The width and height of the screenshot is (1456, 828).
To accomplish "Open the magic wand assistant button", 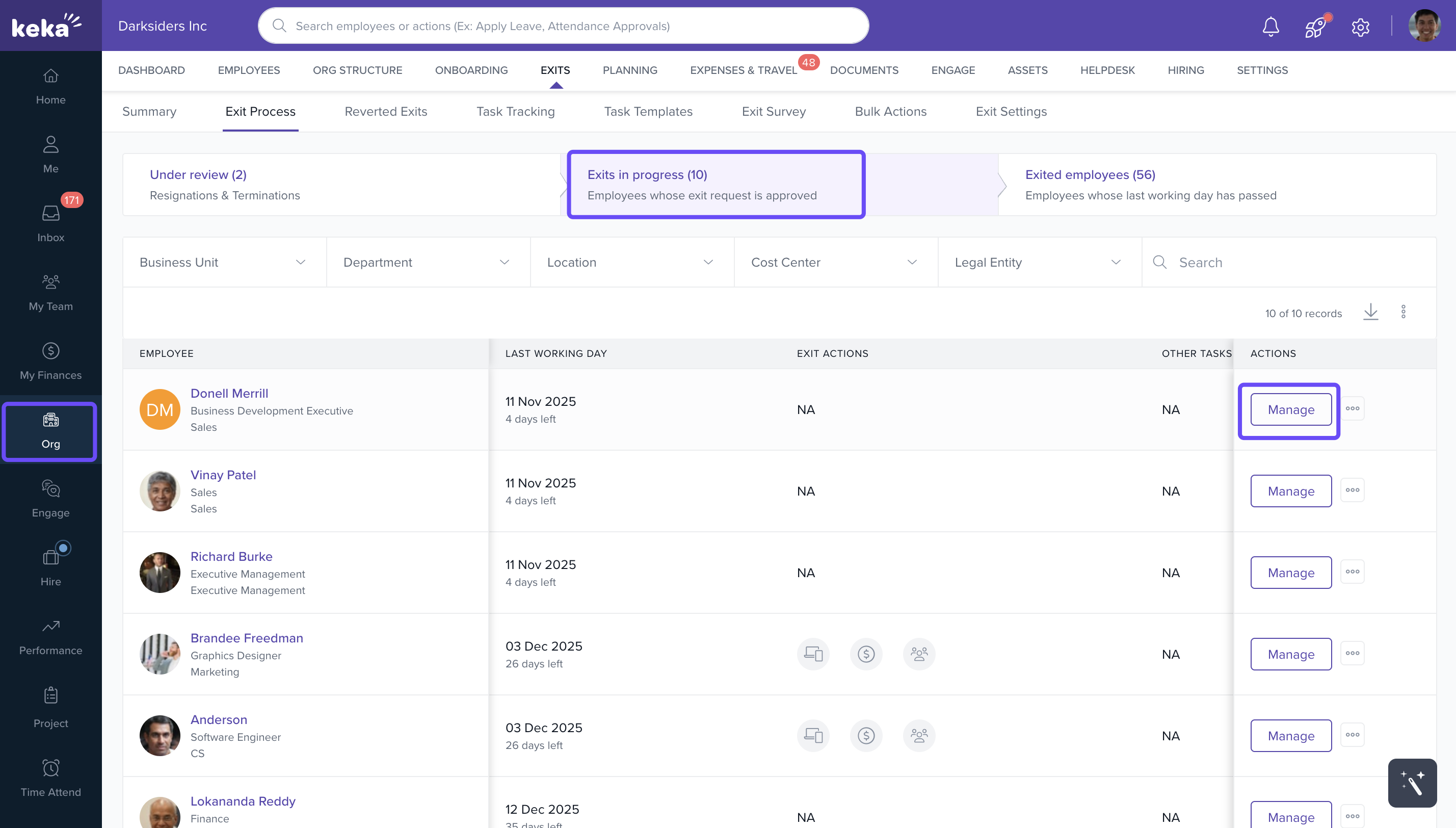I will pos(1412,783).
